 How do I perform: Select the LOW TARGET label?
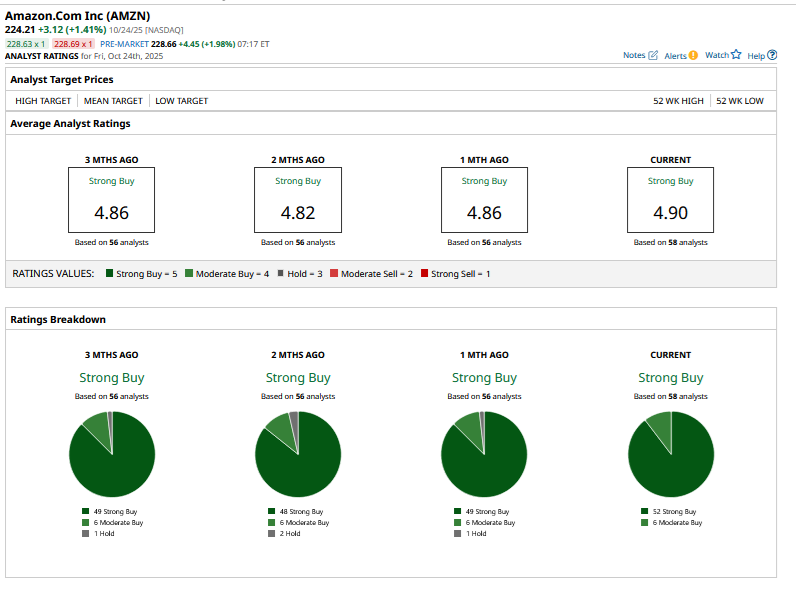coord(180,101)
